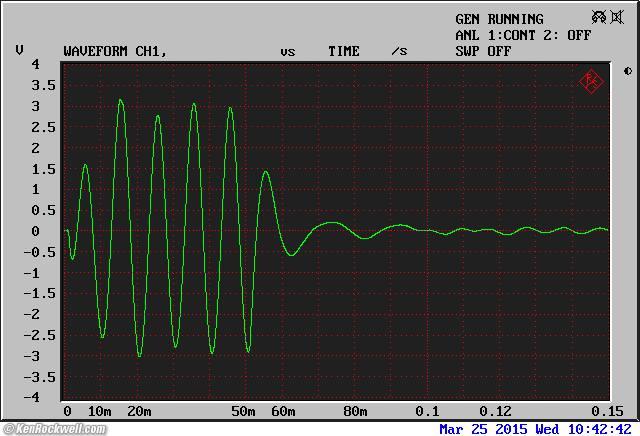640x436 pixels.
Task: Click the Mar 25 2015 Wed 10:42:42 timestamp
Action: [x=536, y=429]
